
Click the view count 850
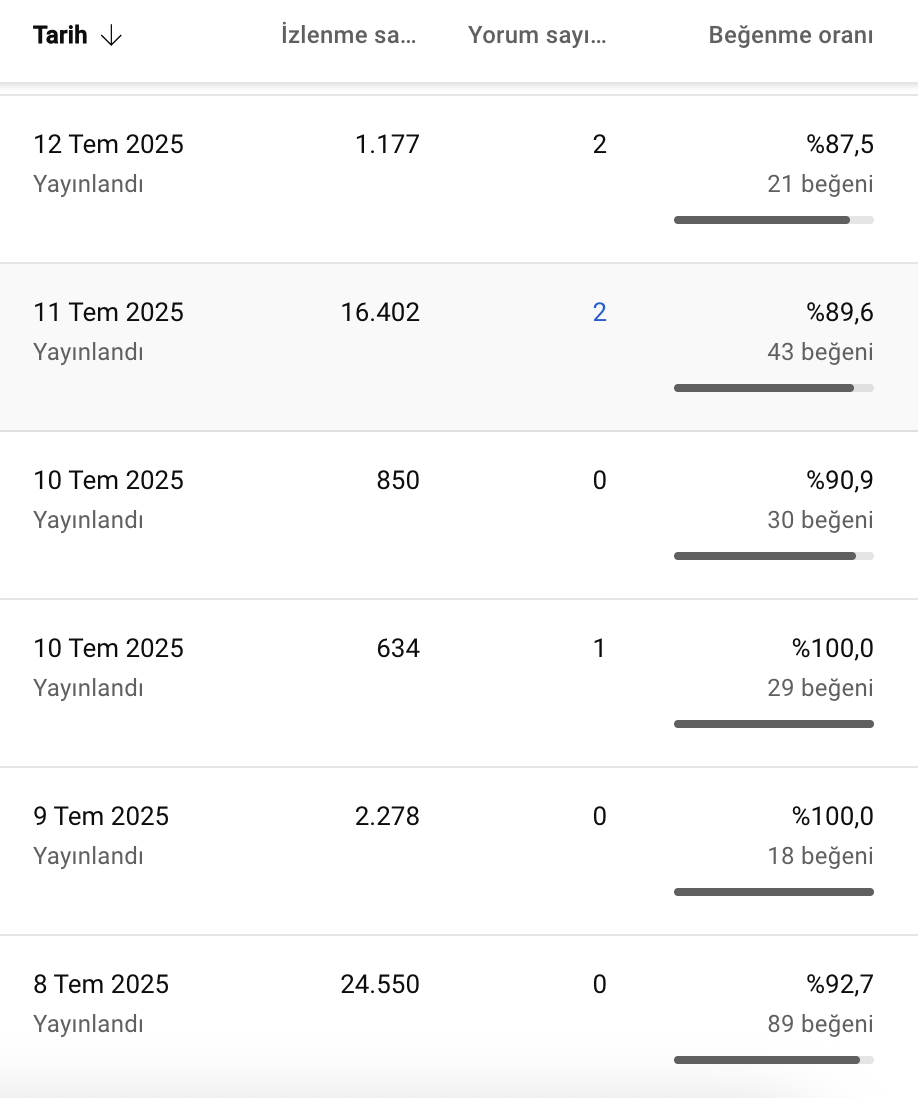(398, 480)
